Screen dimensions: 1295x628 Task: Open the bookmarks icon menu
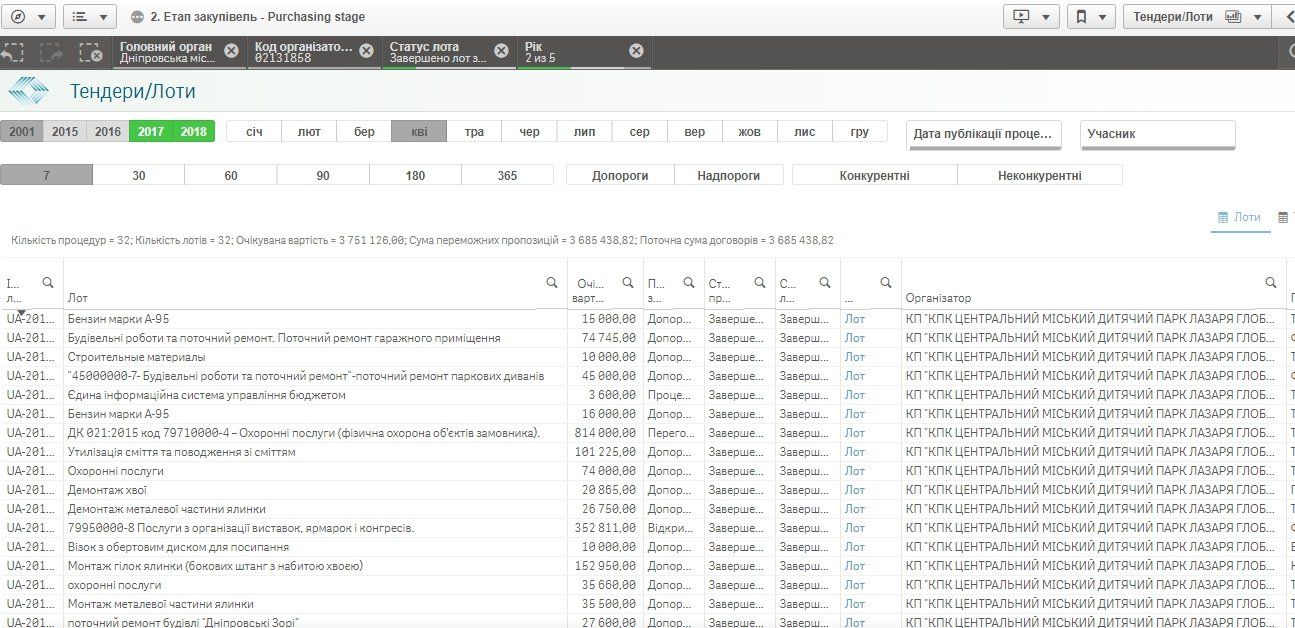coord(1090,17)
